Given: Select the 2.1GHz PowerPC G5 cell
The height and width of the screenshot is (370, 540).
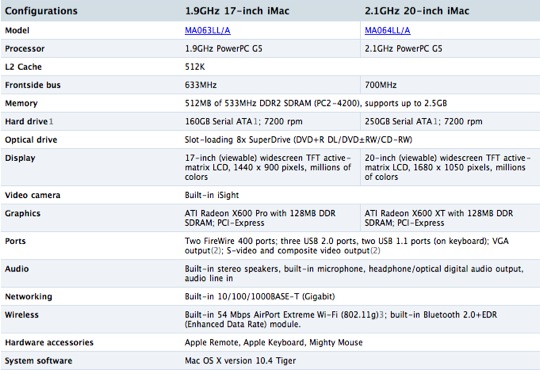Looking at the screenshot, I should [x=403, y=49].
